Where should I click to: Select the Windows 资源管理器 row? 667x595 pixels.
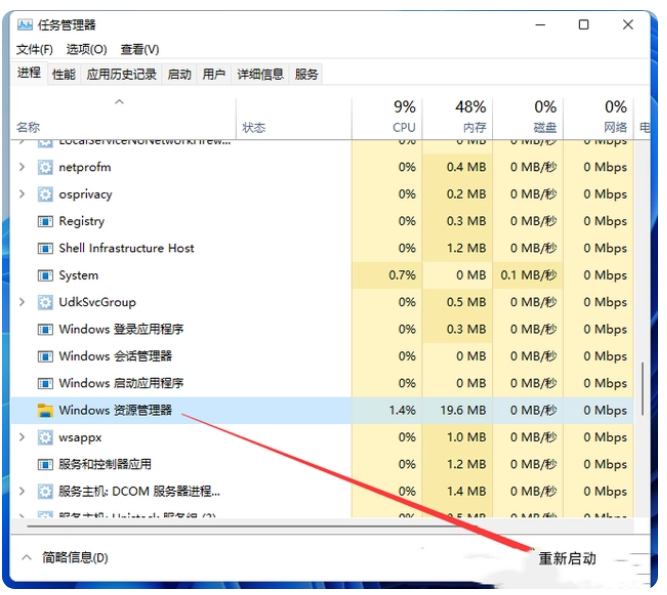pyautogui.click(x=322, y=410)
